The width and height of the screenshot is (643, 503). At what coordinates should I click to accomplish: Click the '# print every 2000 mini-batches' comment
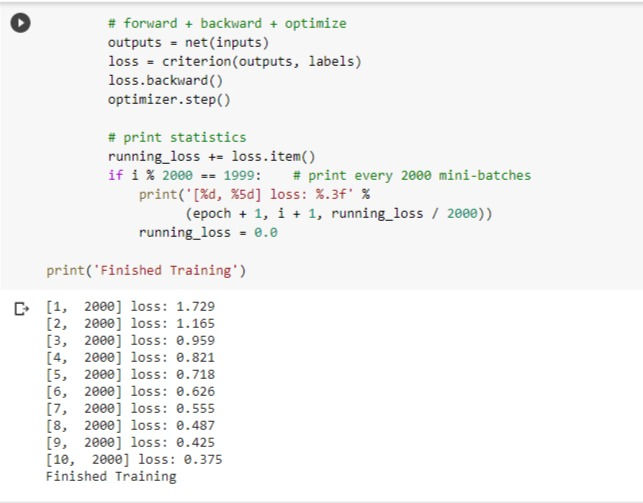tap(412, 175)
